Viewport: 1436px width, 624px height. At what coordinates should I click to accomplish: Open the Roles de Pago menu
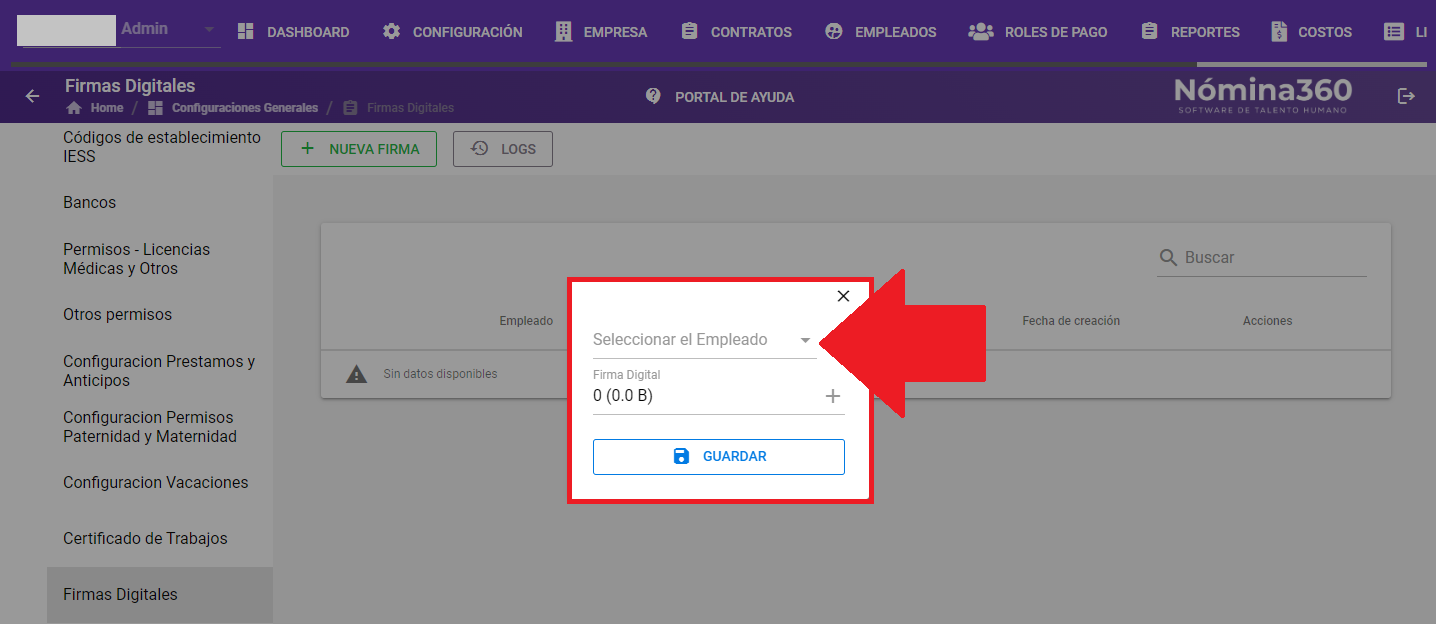pyautogui.click(x=1038, y=32)
